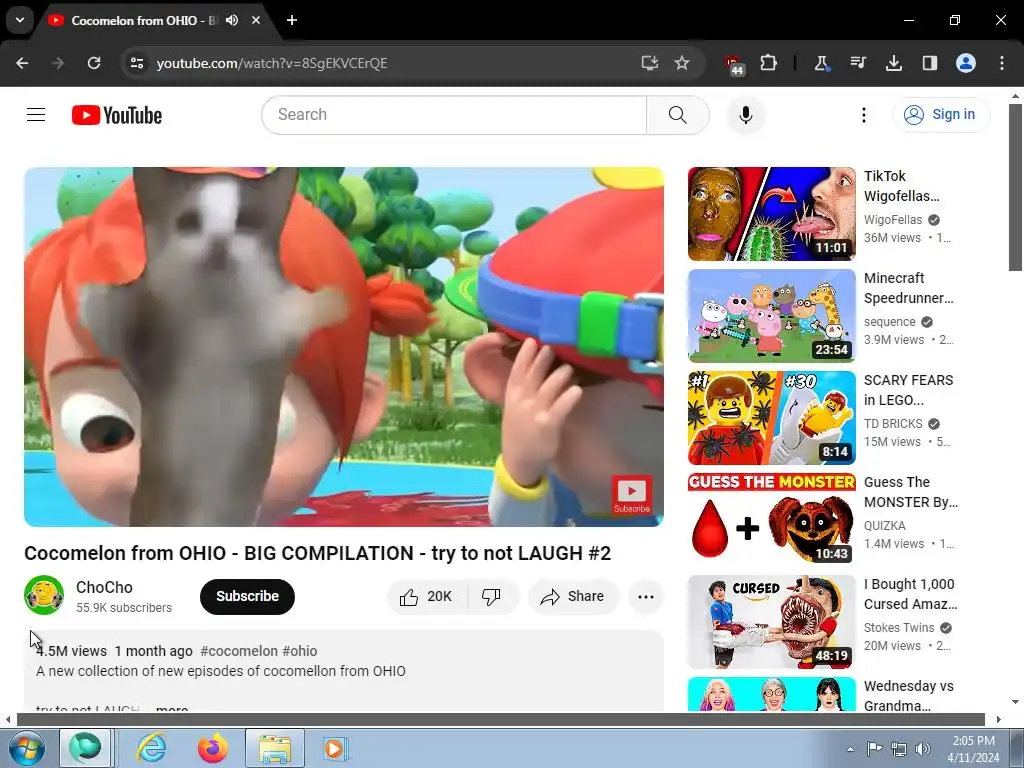Viewport: 1024px width, 768px height.
Task: Open SCARY FEARS in LEGO thumbnail
Action: point(771,417)
